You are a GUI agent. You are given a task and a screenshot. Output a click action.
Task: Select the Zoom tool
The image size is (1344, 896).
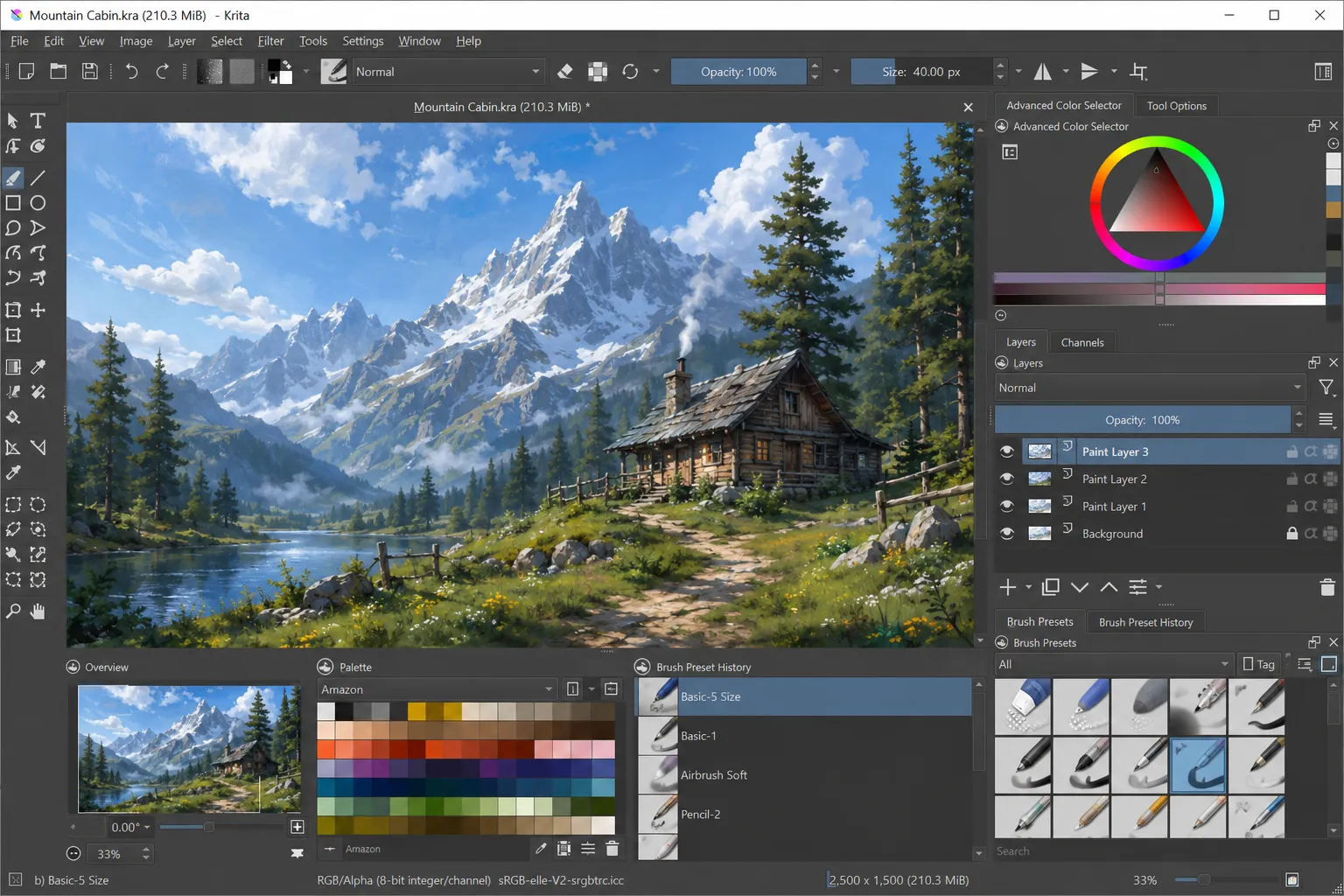coord(13,611)
